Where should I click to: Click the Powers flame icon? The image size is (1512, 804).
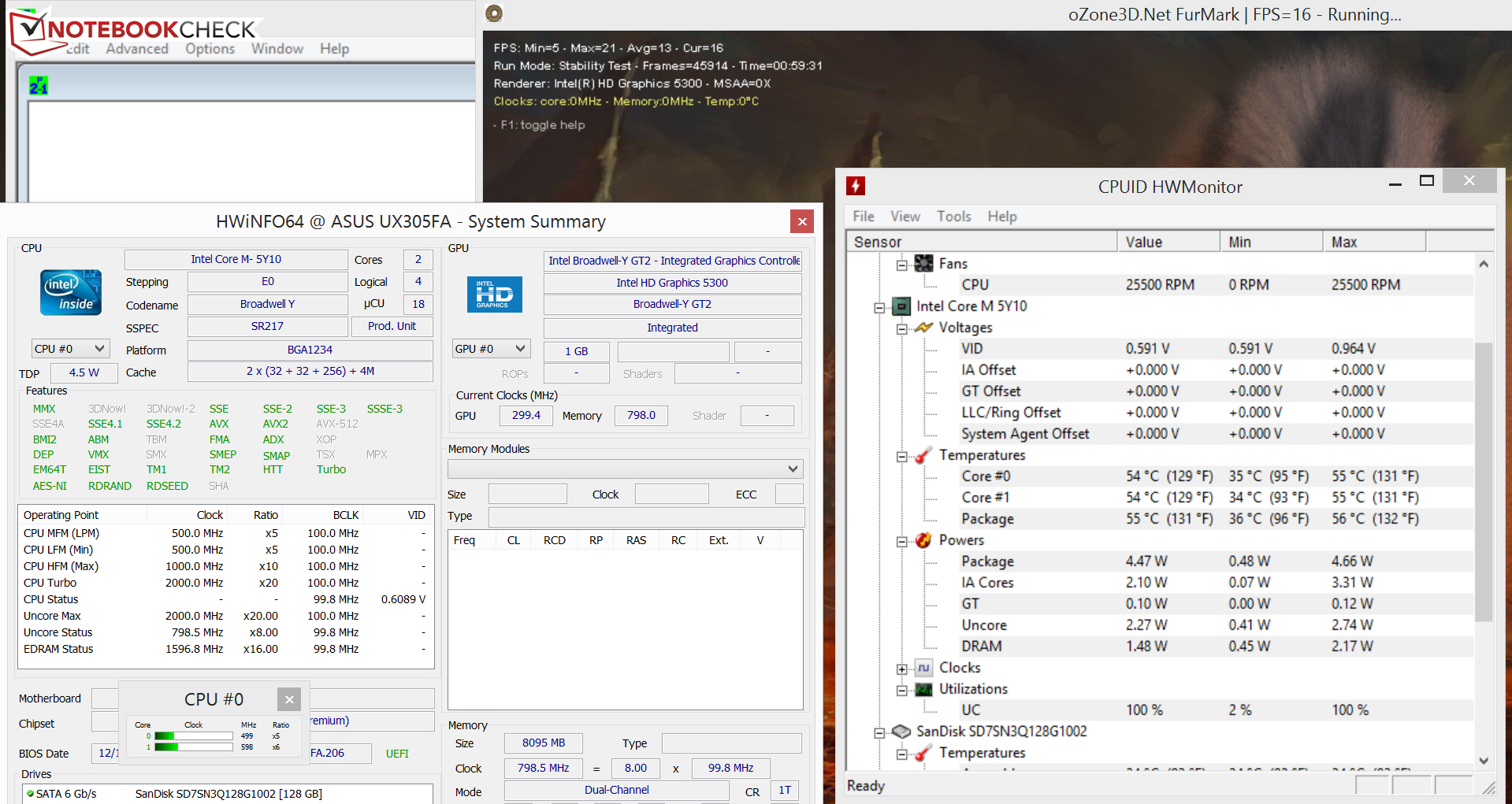tap(923, 540)
